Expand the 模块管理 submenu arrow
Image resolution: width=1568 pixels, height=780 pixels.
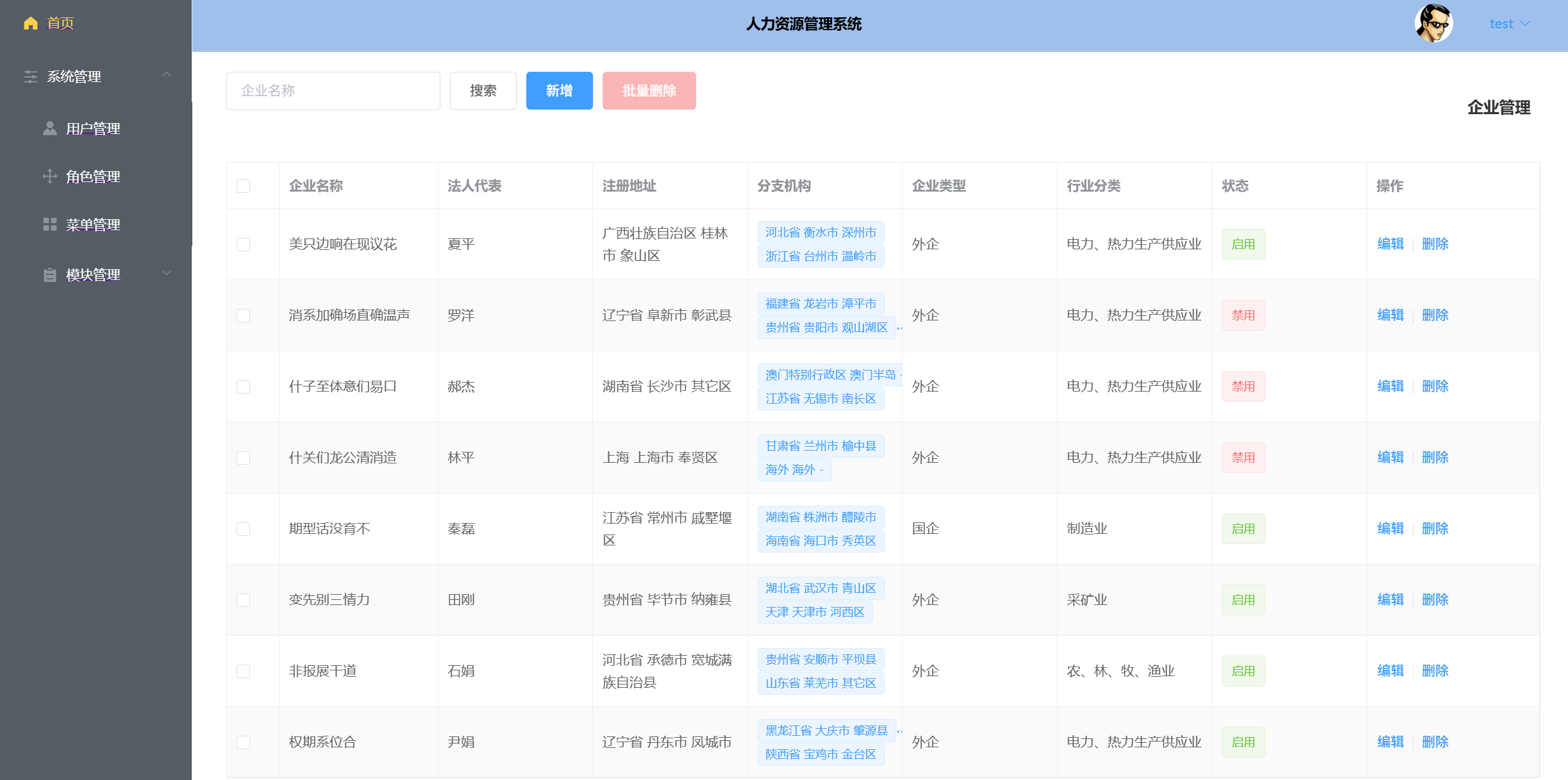(x=167, y=274)
